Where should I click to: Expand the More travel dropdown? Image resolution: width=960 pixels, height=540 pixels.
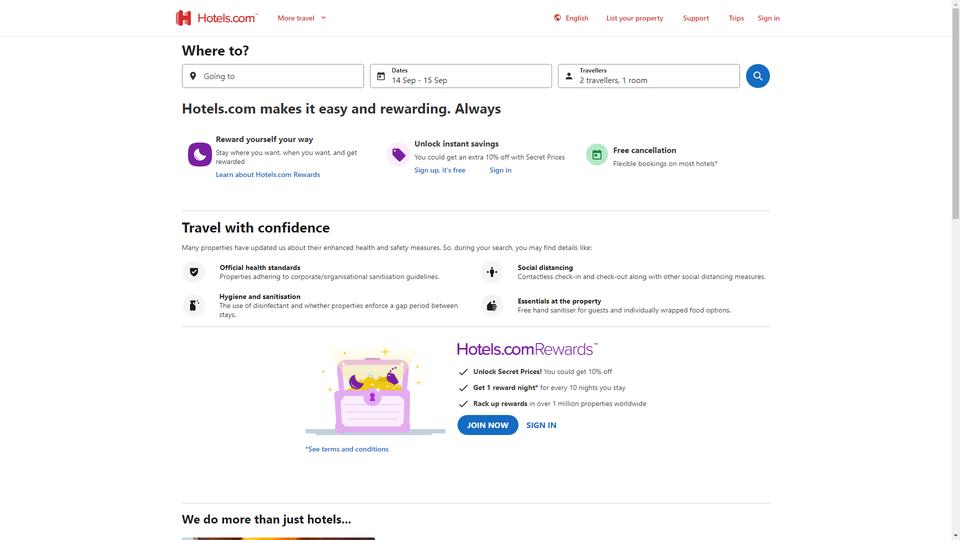(x=302, y=18)
